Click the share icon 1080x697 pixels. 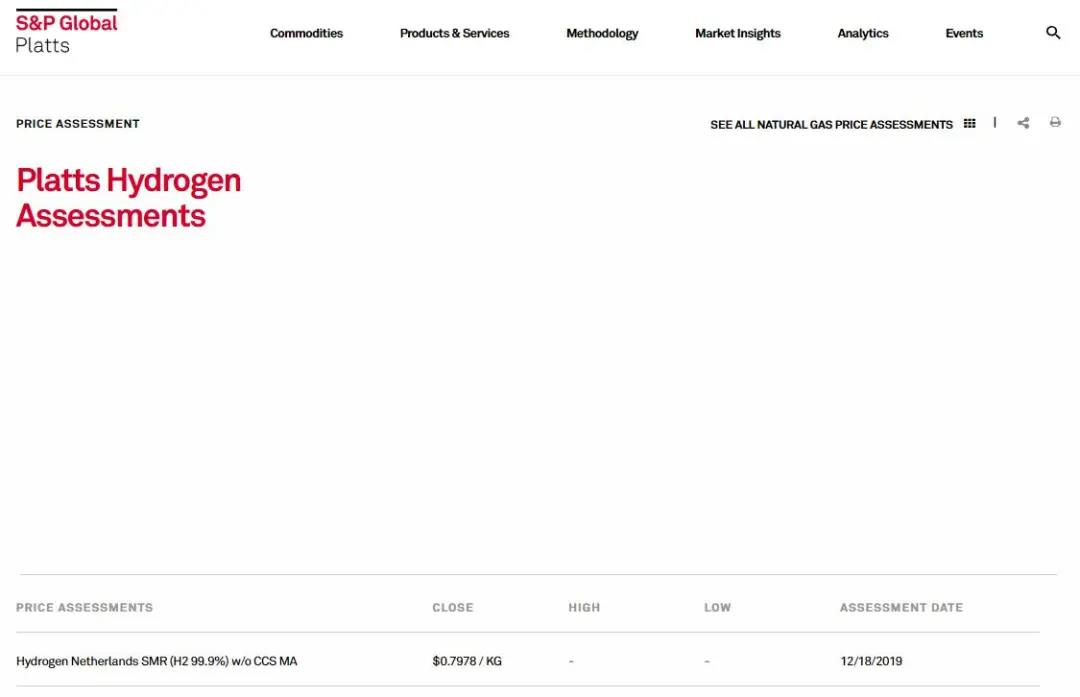pyautogui.click(x=1023, y=123)
